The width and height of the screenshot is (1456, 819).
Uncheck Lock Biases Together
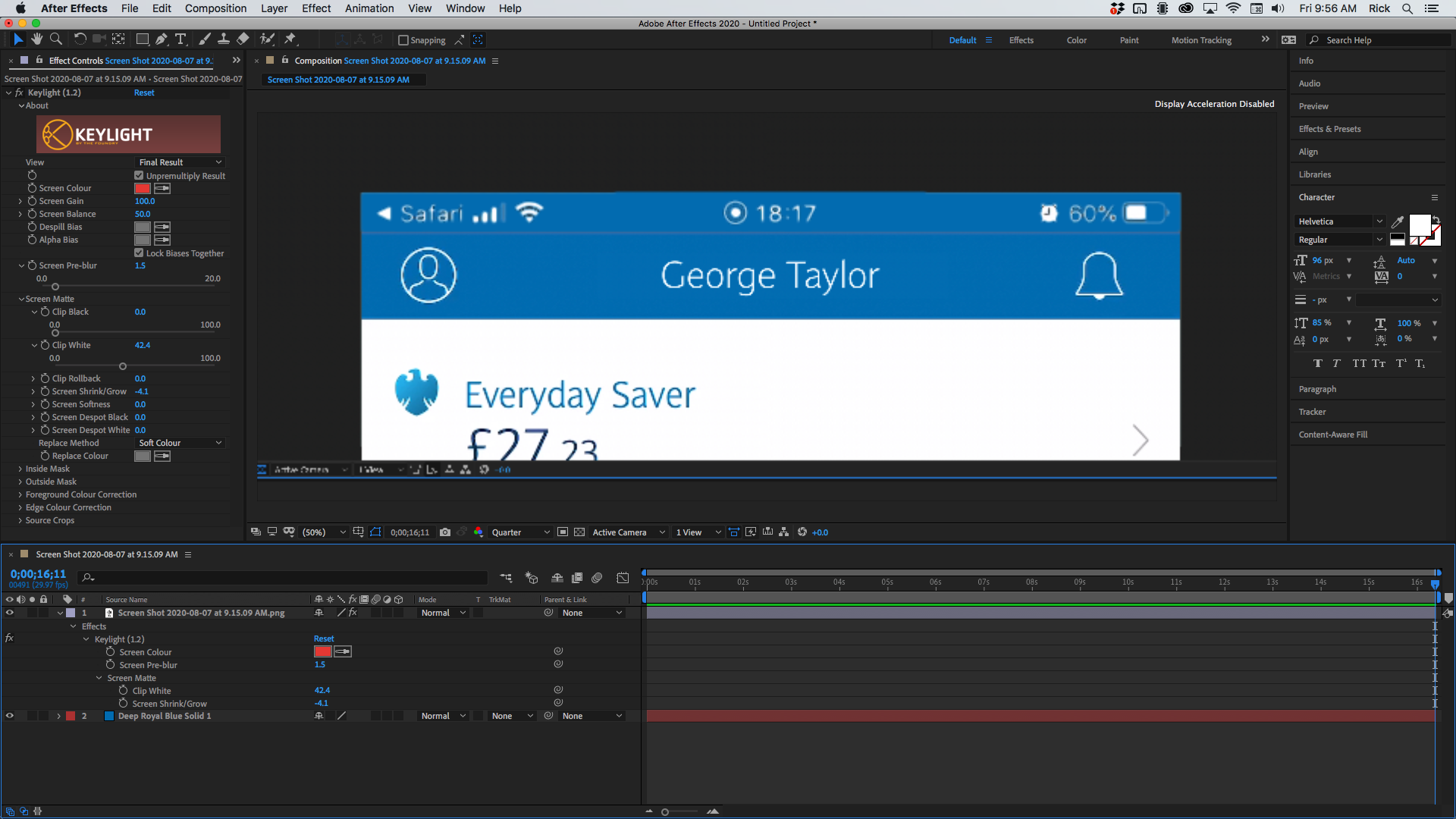point(139,253)
